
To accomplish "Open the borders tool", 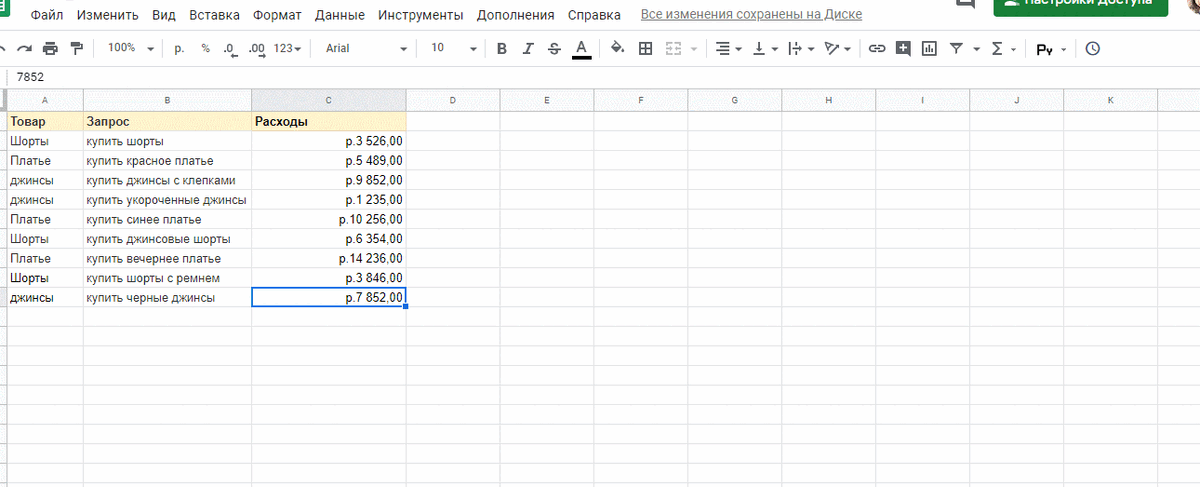I will coord(645,48).
